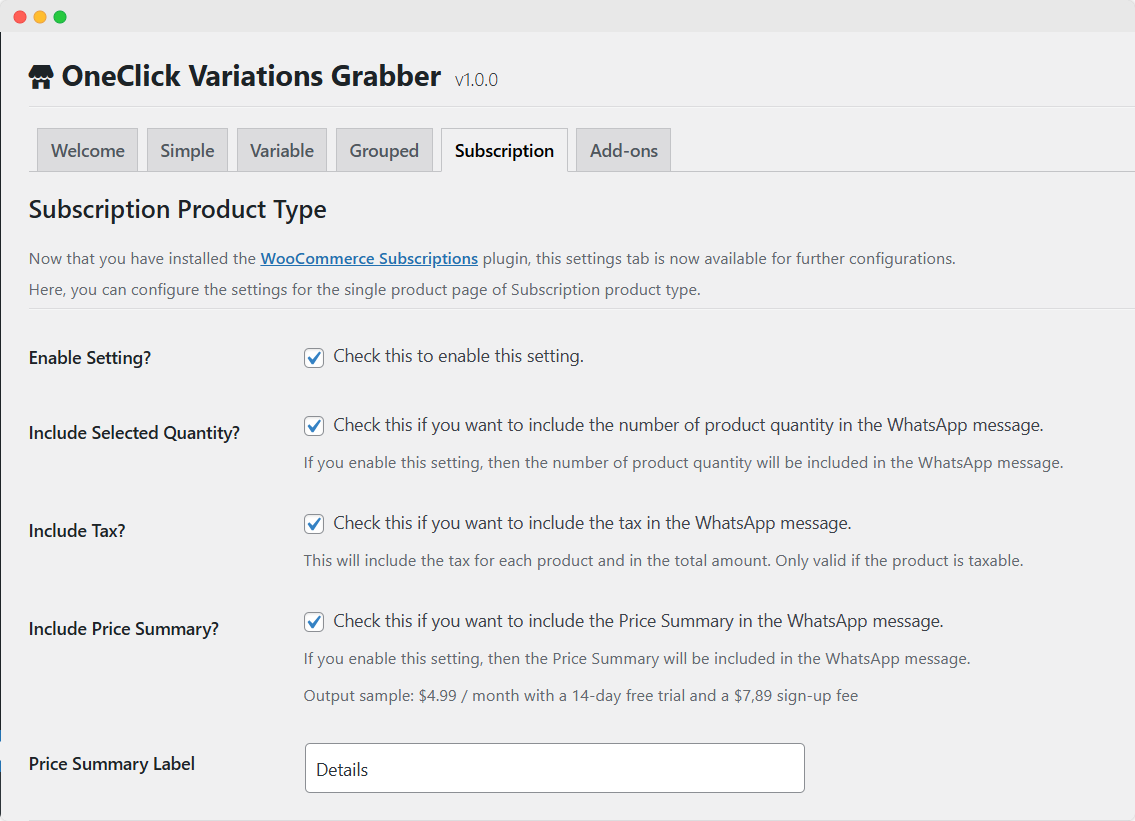The image size is (1135, 821).
Task: Open the Simple settings tab
Action: tap(187, 149)
